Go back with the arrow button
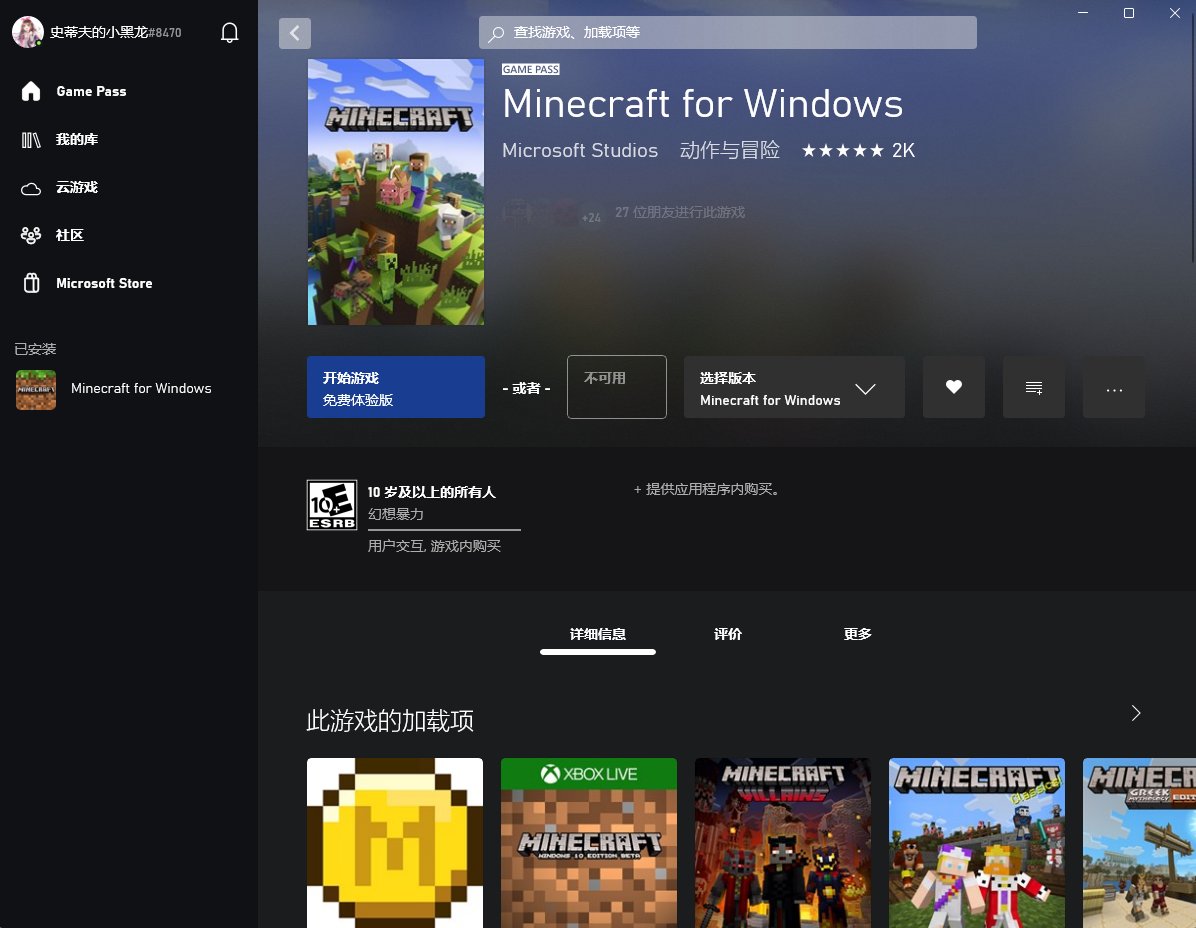The height and width of the screenshot is (928, 1196). (x=294, y=33)
